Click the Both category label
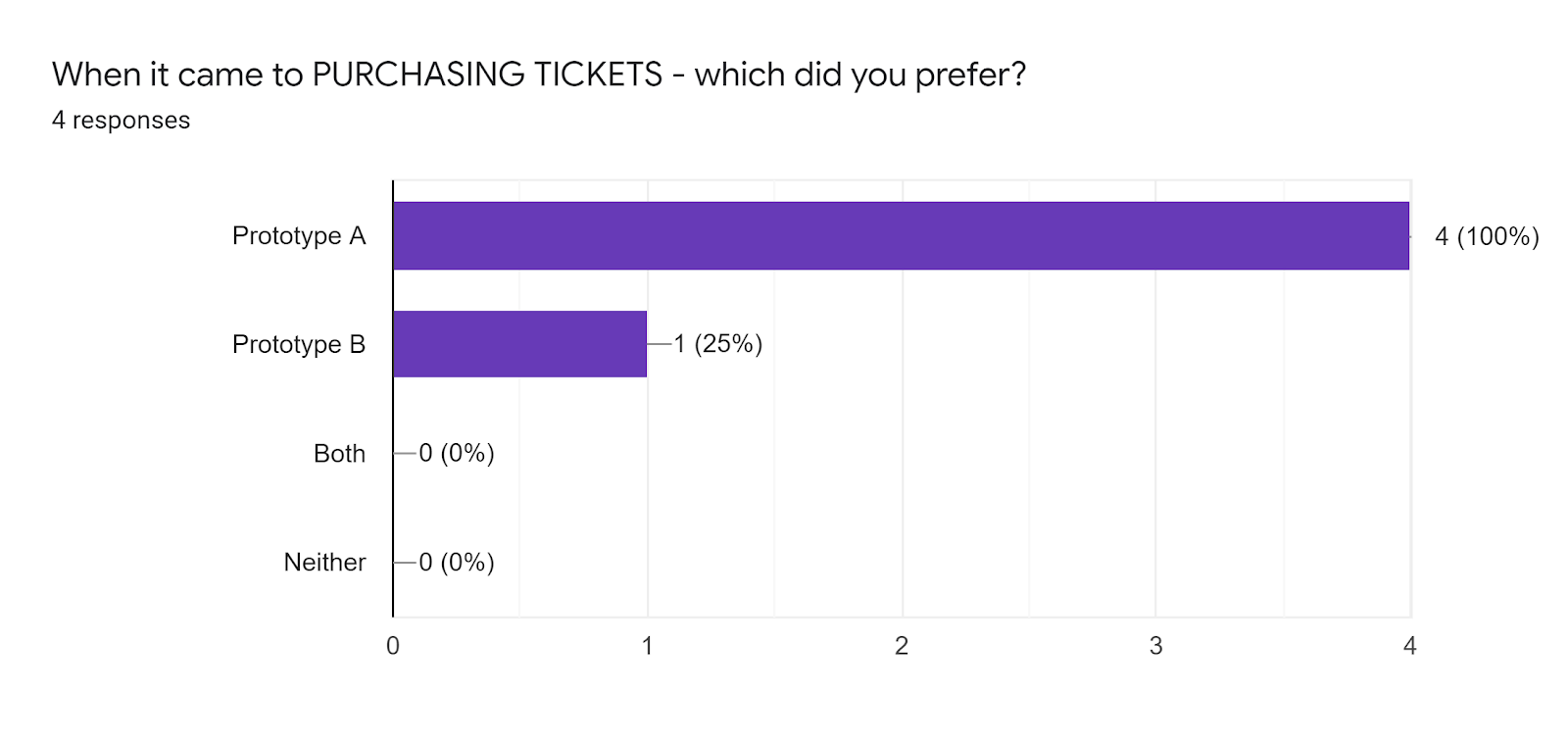The image size is (1568, 746). (339, 454)
